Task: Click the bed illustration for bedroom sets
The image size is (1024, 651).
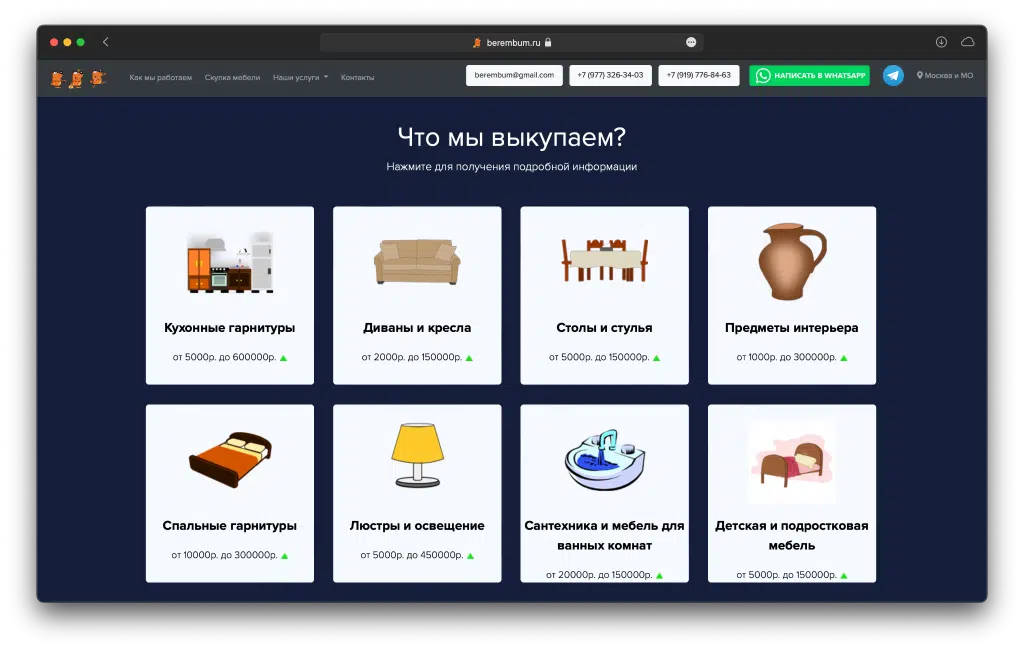Action: click(230, 460)
